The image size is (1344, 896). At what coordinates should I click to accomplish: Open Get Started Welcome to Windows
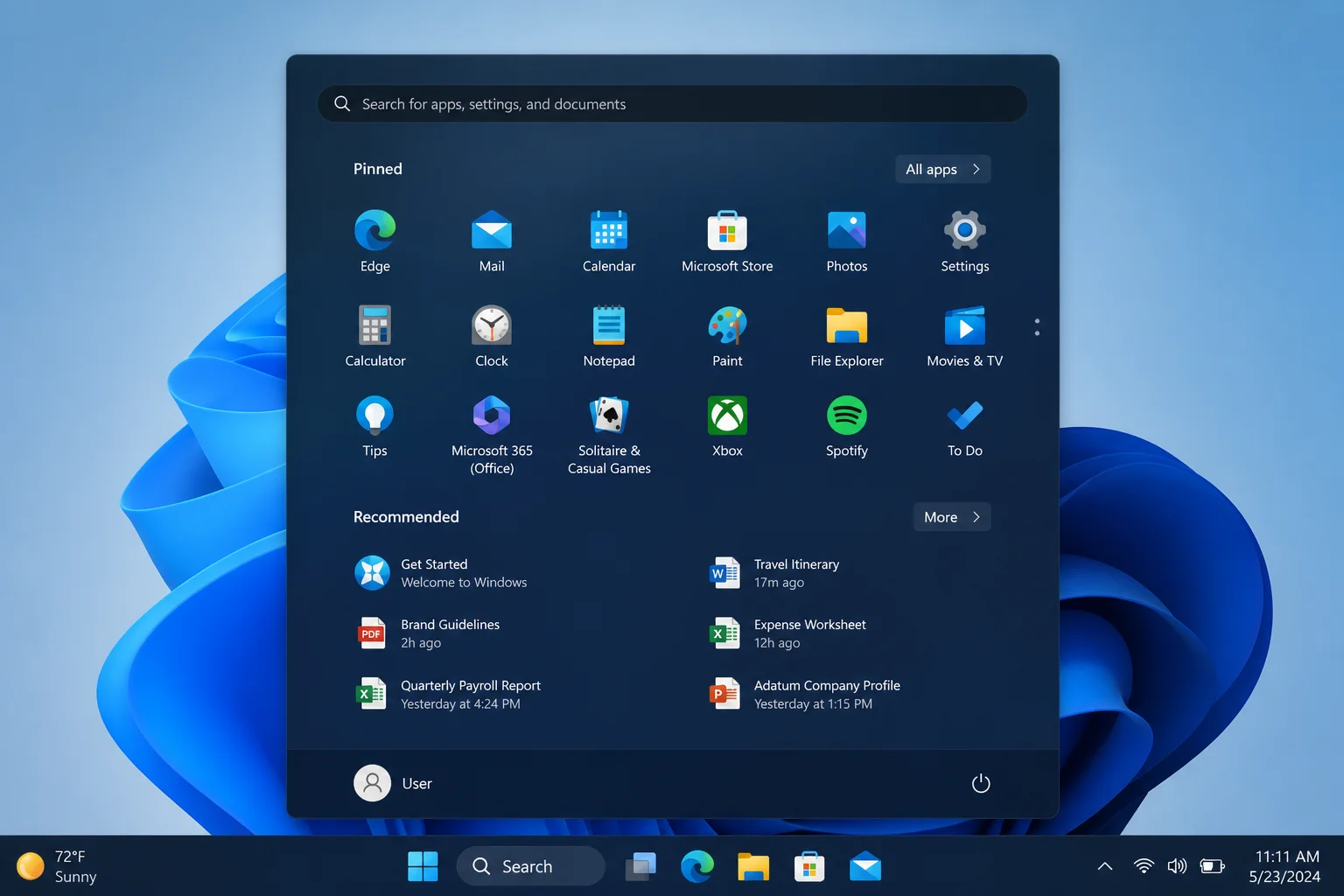(x=441, y=573)
